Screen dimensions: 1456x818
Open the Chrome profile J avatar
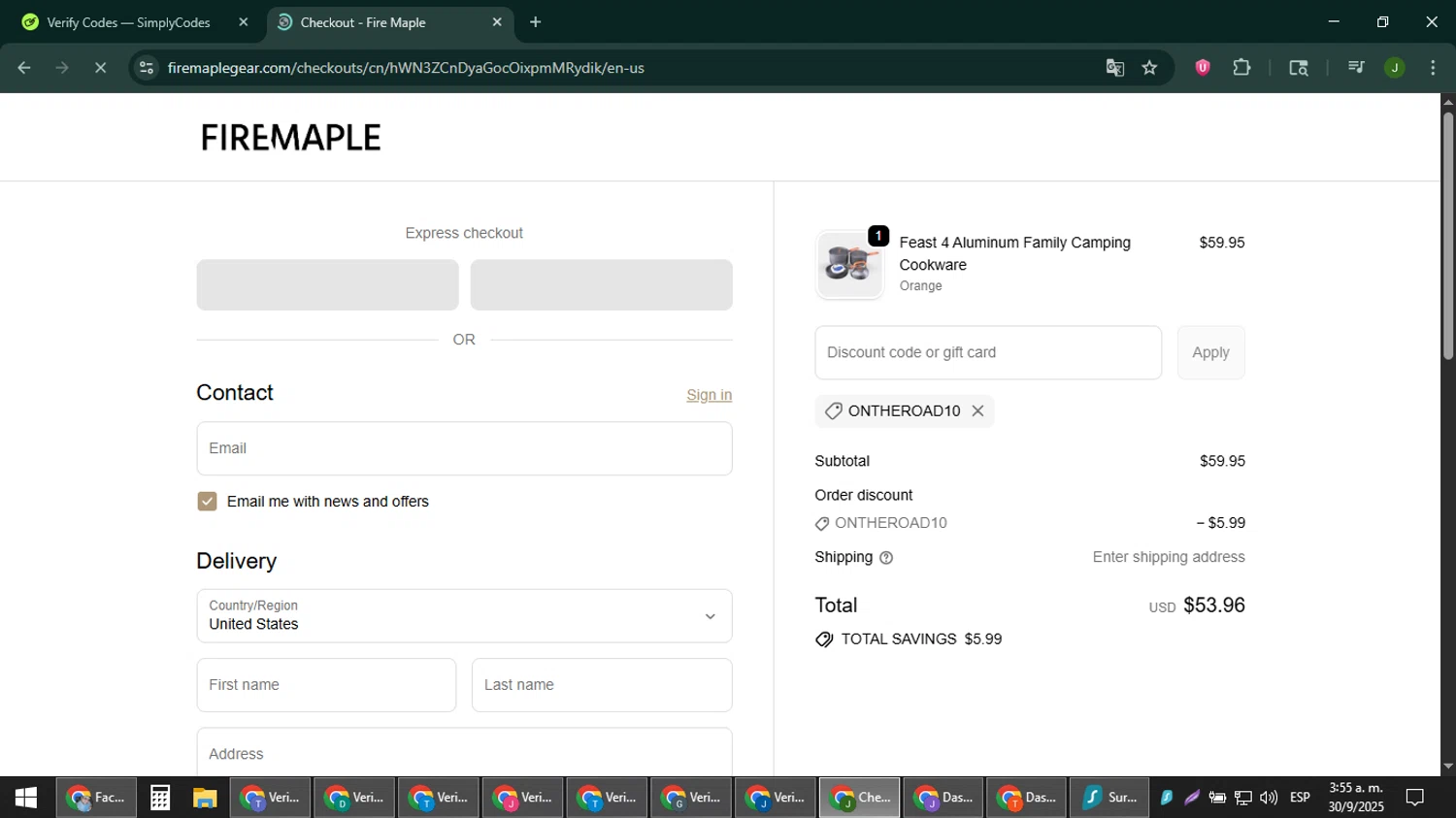pyautogui.click(x=1395, y=68)
